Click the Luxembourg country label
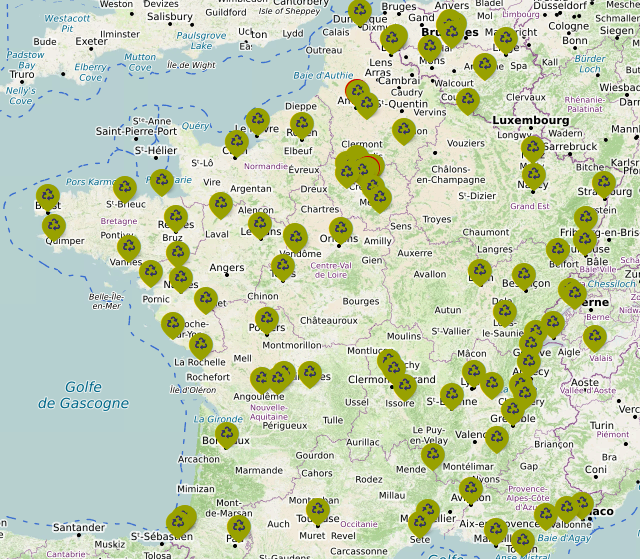The image size is (640, 559). [529, 120]
